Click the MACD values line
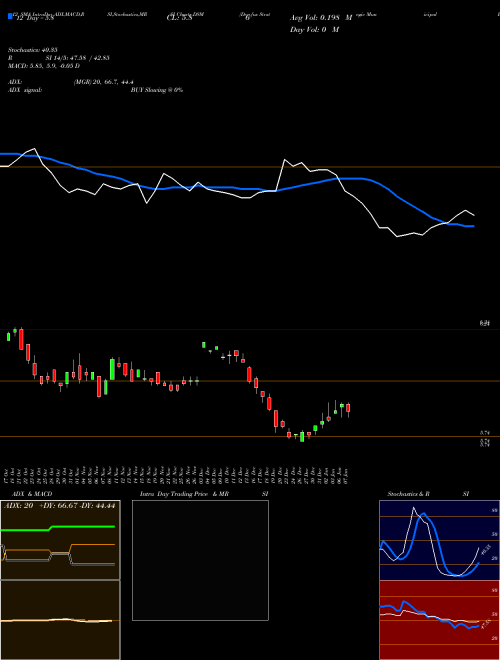Viewport: 500px width, 660px height. click(x=44, y=66)
